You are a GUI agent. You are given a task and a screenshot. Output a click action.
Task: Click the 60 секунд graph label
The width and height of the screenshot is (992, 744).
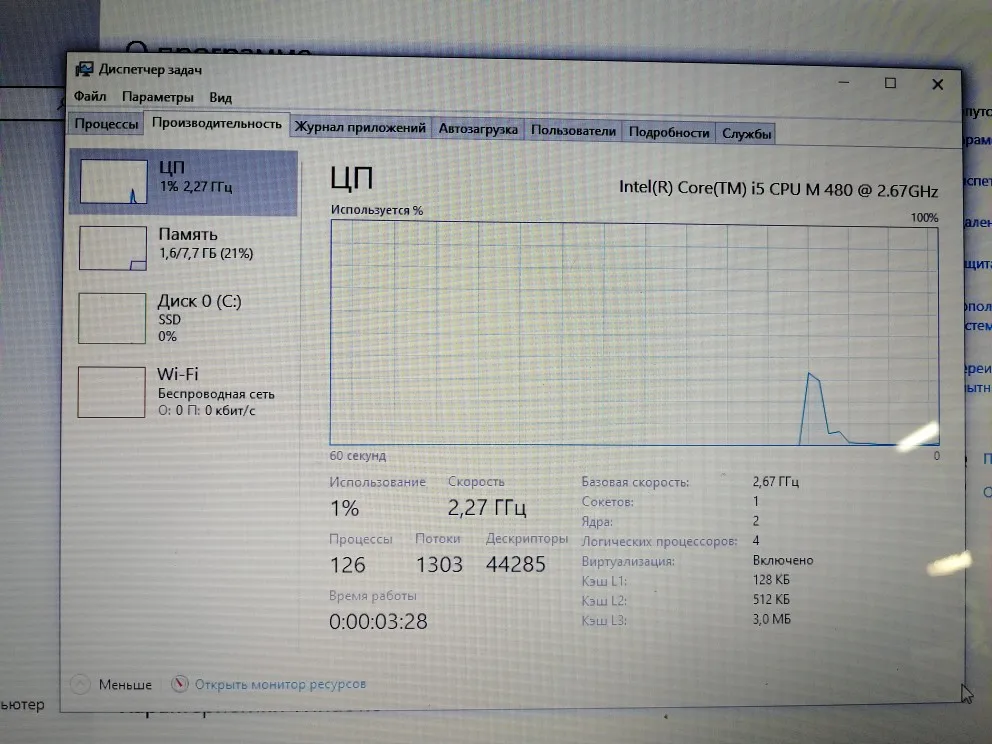click(x=357, y=456)
